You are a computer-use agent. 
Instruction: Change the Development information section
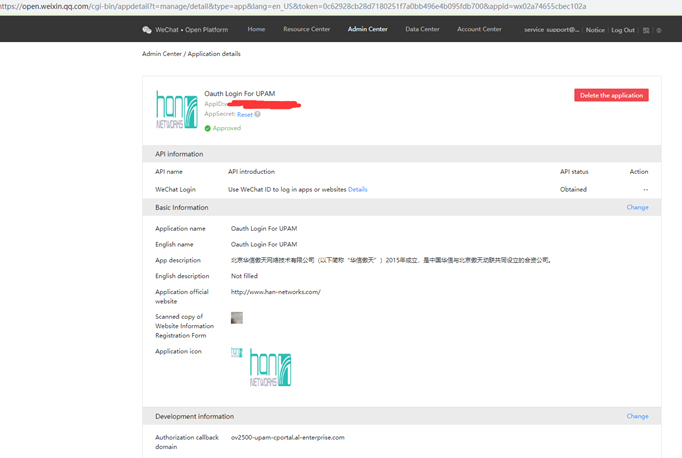pos(637,416)
